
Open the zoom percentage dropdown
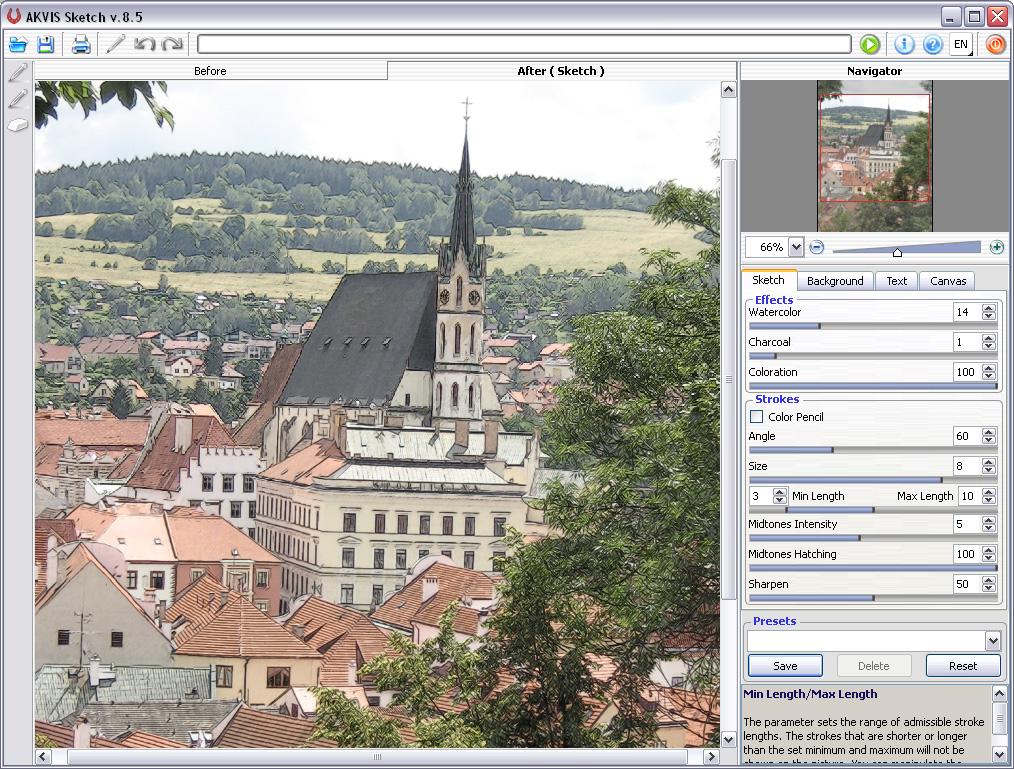pyautogui.click(x=796, y=247)
